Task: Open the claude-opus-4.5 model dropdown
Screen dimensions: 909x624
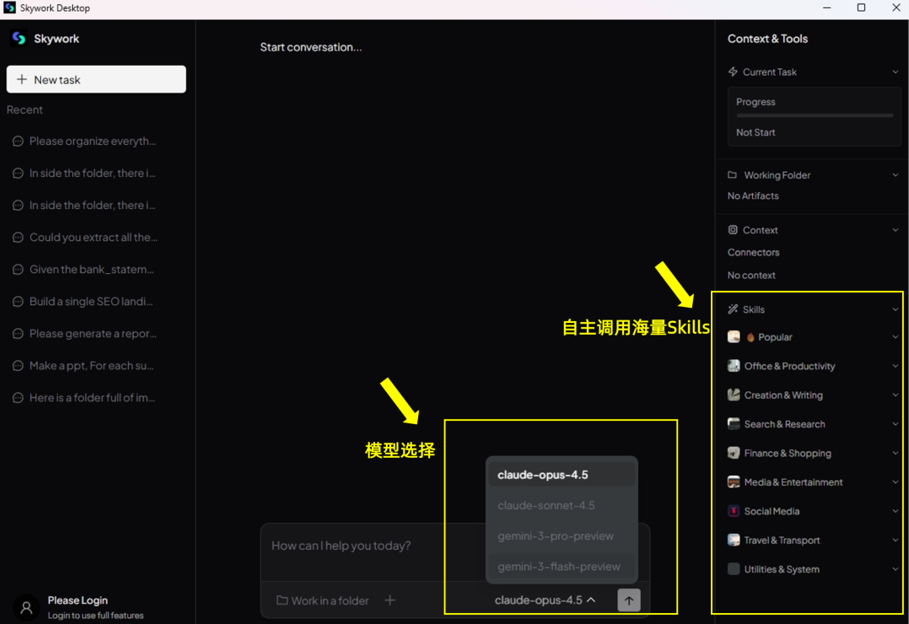Action: pos(542,600)
